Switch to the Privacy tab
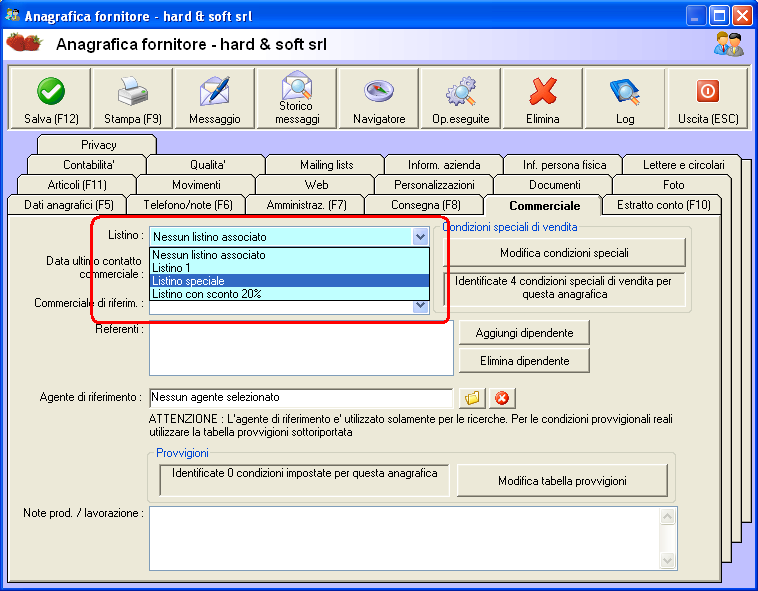Viewport: 758px width, 591px height. click(98, 144)
